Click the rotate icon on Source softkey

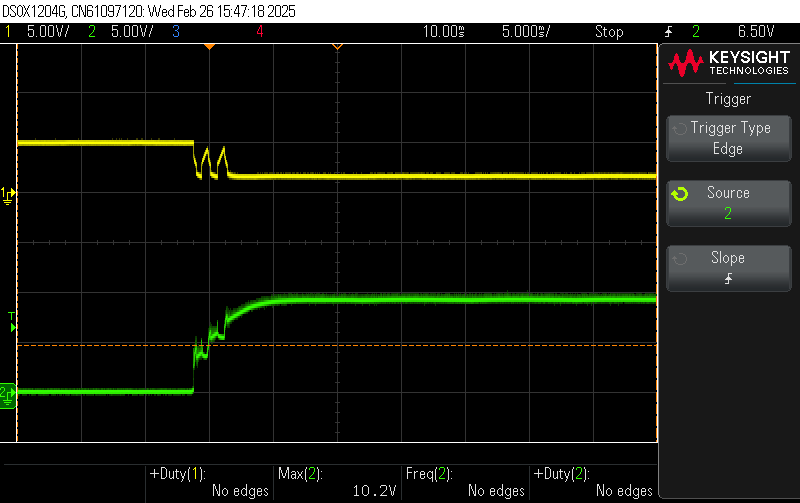(680, 194)
